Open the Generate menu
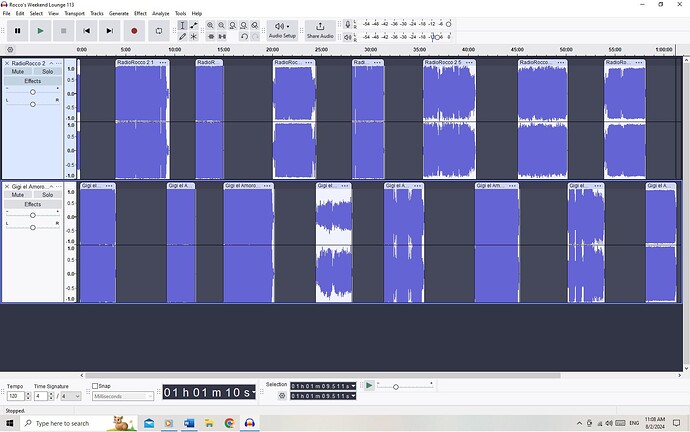The height and width of the screenshot is (432, 690). 119,14
